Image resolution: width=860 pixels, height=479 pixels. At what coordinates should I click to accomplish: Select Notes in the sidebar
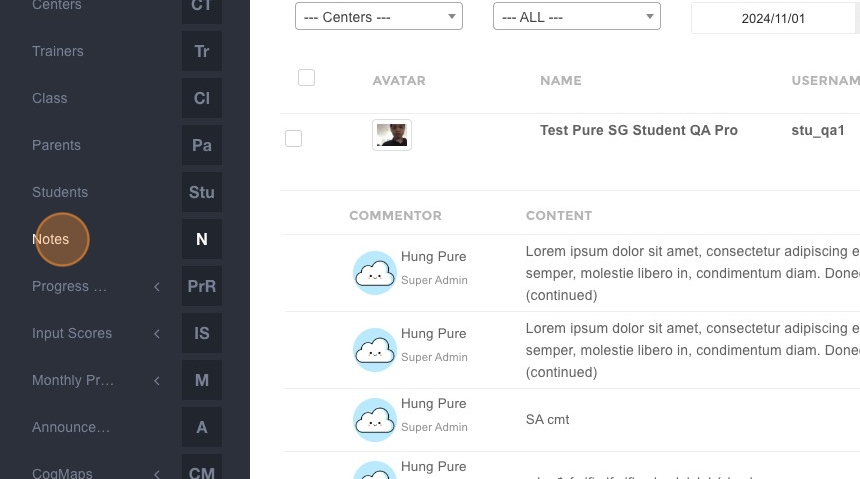pyautogui.click(x=50, y=239)
